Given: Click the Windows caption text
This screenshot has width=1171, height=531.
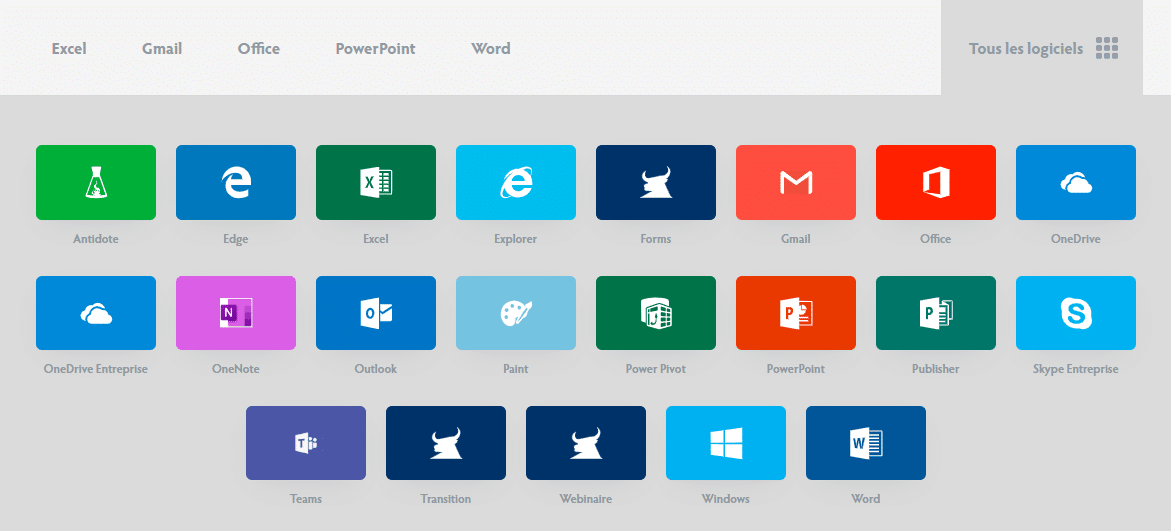Looking at the screenshot, I should (x=726, y=499).
